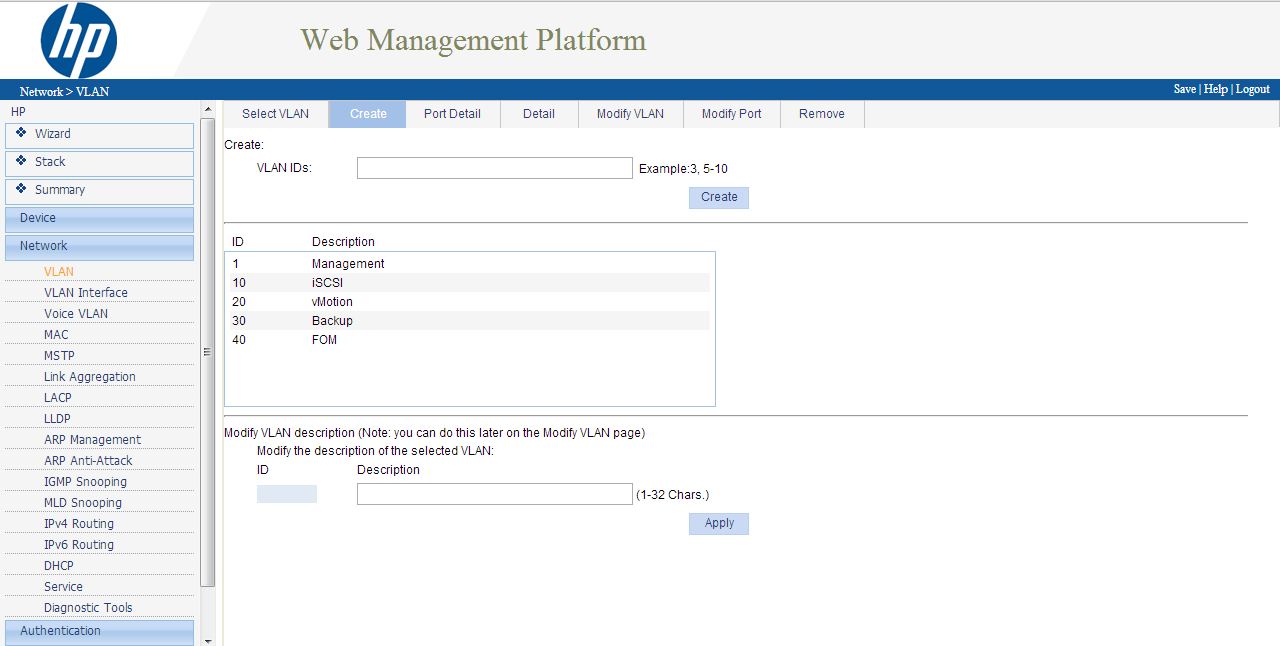The width and height of the screenshot is (1280, 646).
Task: Expand the Authentication menu section
Action: click(x=99, y=631)
